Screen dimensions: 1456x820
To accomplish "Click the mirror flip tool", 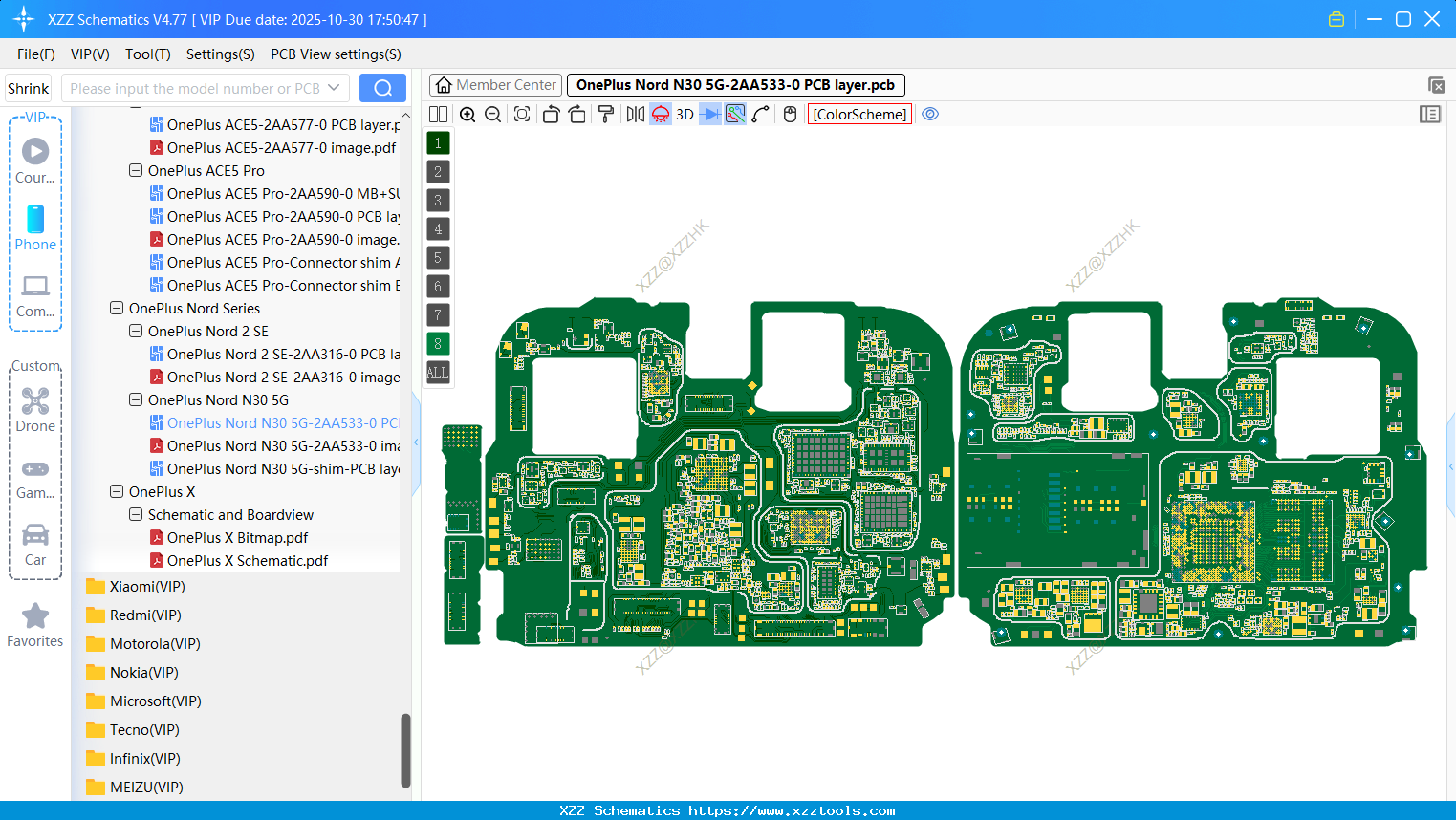I will pyautogui.click(x=634, y=114).
